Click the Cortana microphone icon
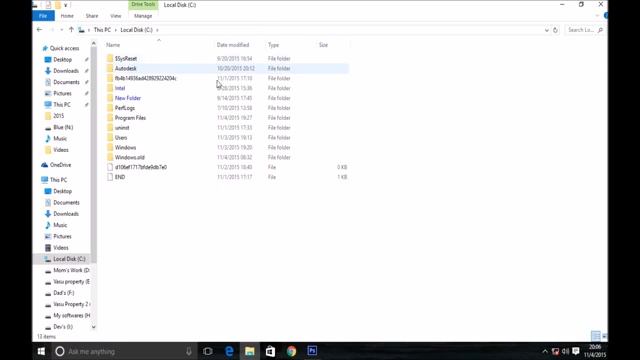Viewport: 640px width, 360px height. pos(189,351)
